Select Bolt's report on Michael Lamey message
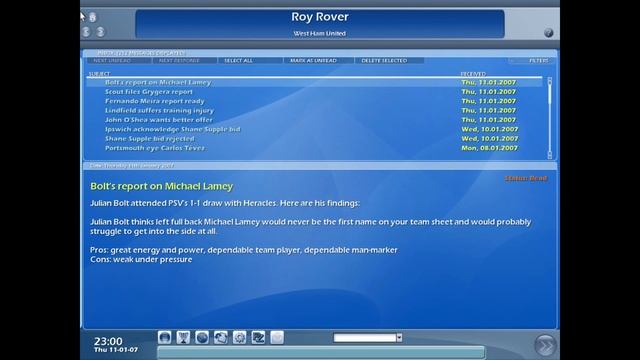 (x=314, y=82)
